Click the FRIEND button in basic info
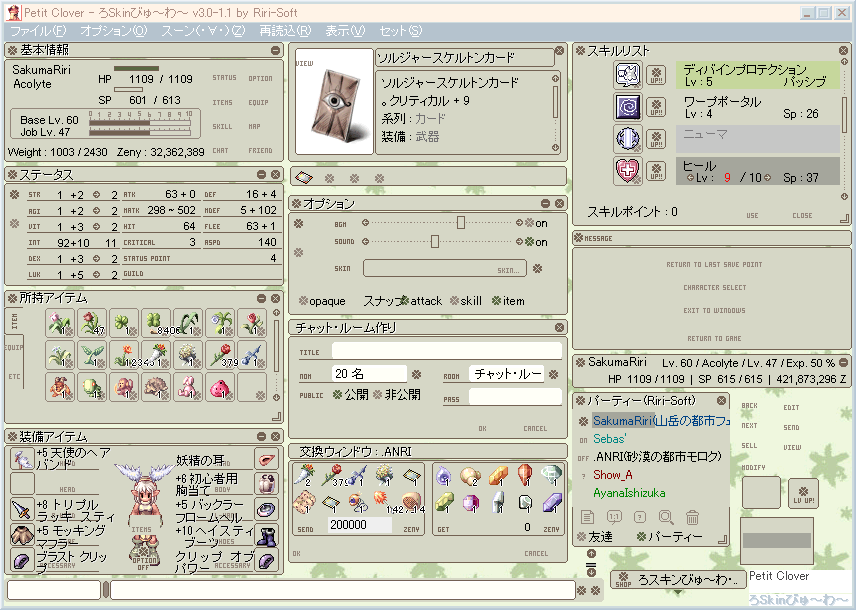Screen dimensions: 856x610 [x=260, y=150]
